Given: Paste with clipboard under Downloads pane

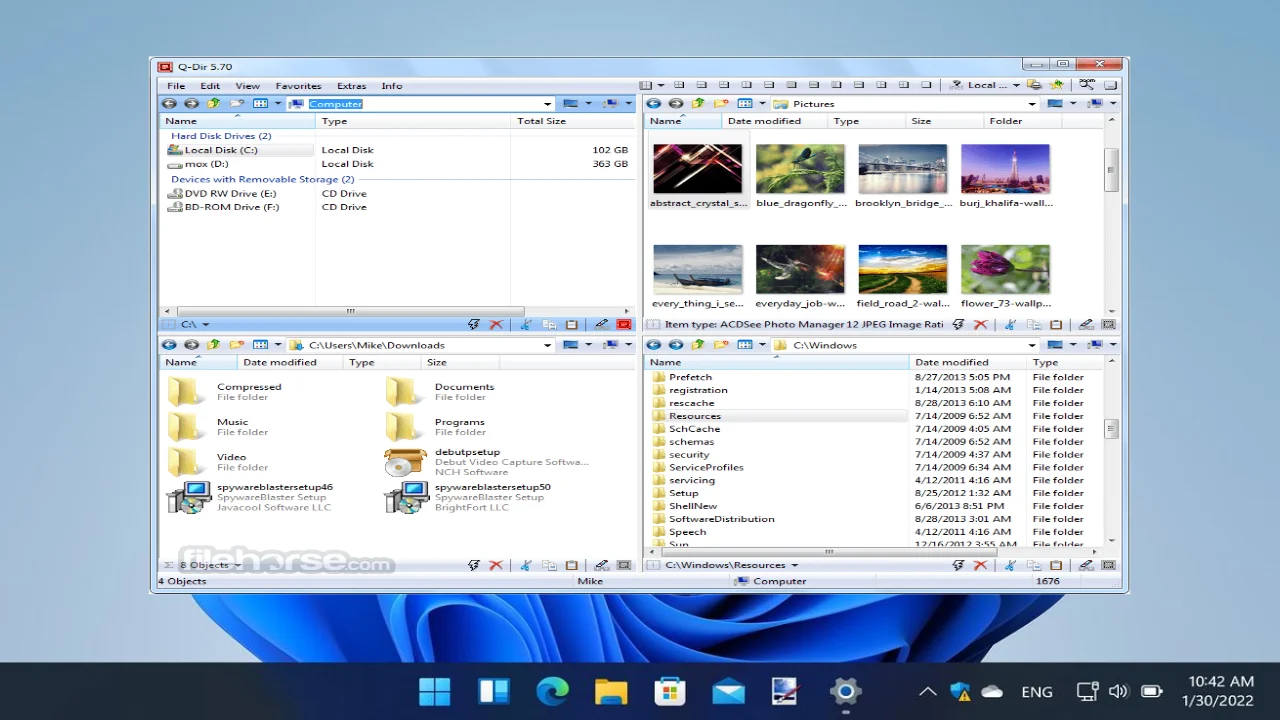Looking at the screenshot, I should 572,565.
